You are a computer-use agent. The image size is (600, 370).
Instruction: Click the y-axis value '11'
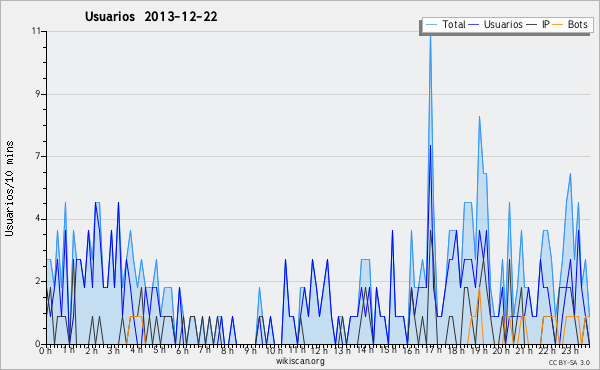pos(36,31)
